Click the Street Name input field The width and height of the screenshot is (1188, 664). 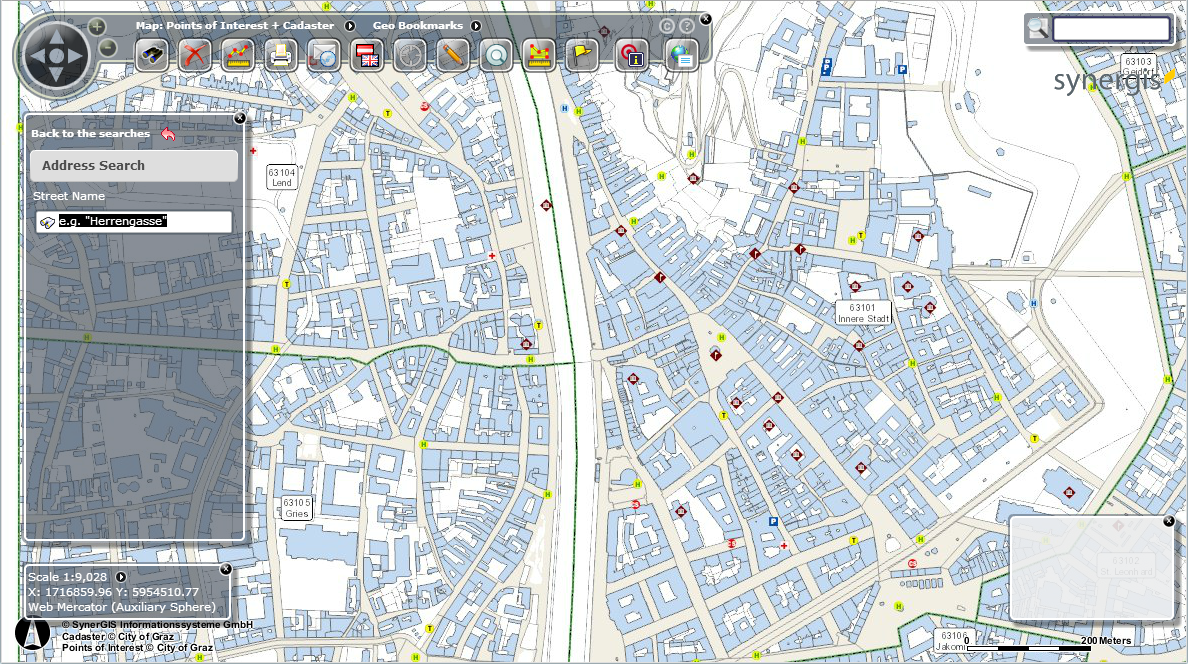pyautogui.click(x=140, y=221)
